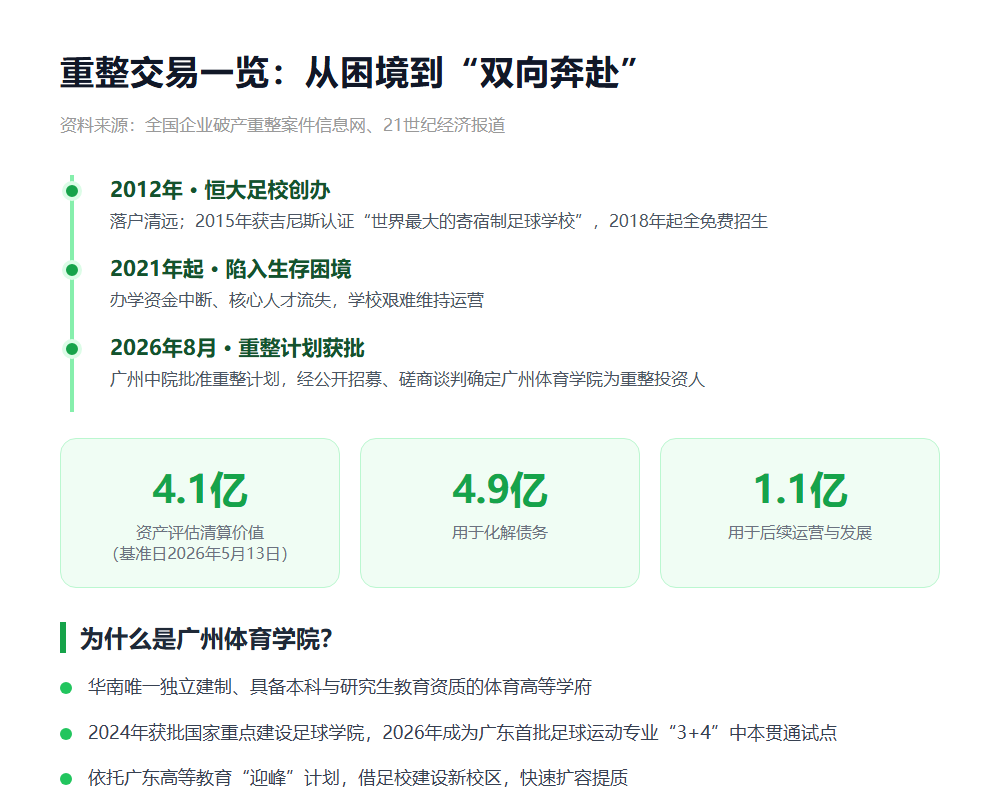Click section heading 为什么是广州体育学院?

click(206, 638)
